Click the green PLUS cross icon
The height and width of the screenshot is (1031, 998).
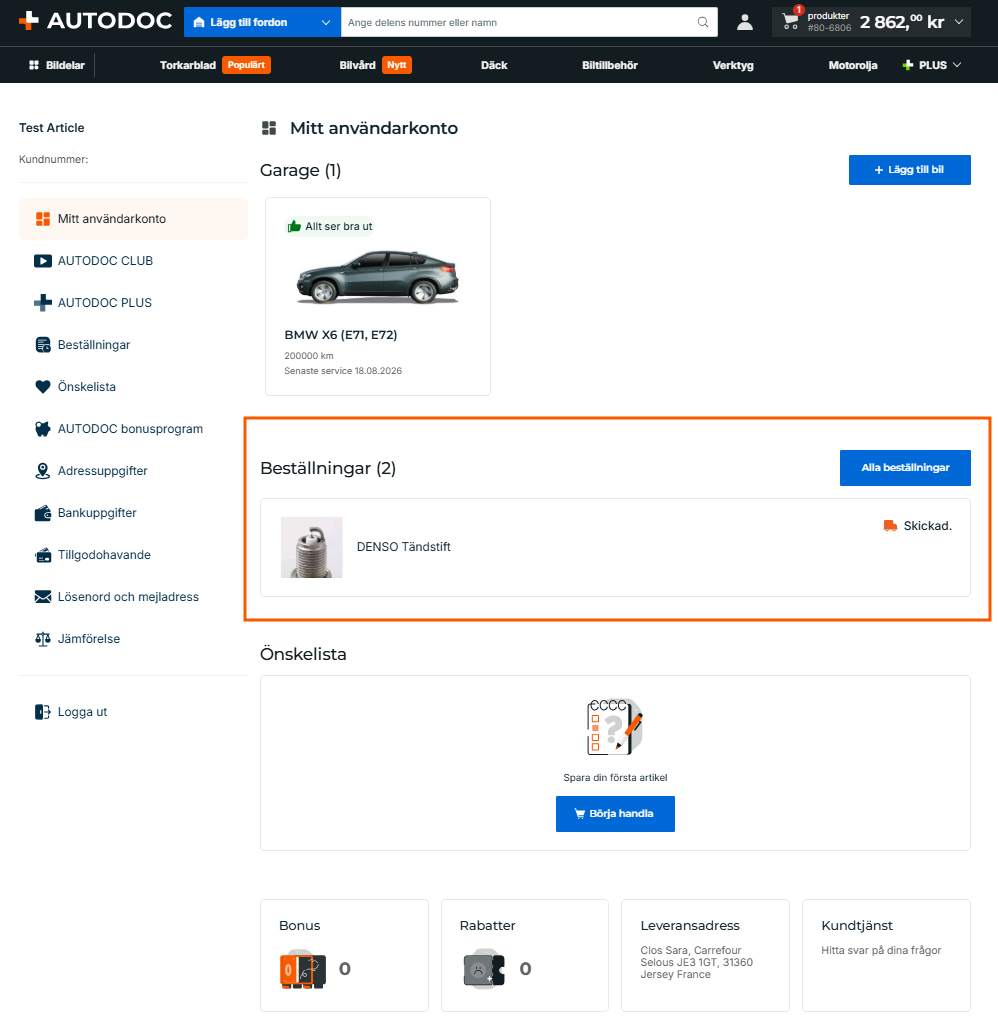[x=908, y=65]
